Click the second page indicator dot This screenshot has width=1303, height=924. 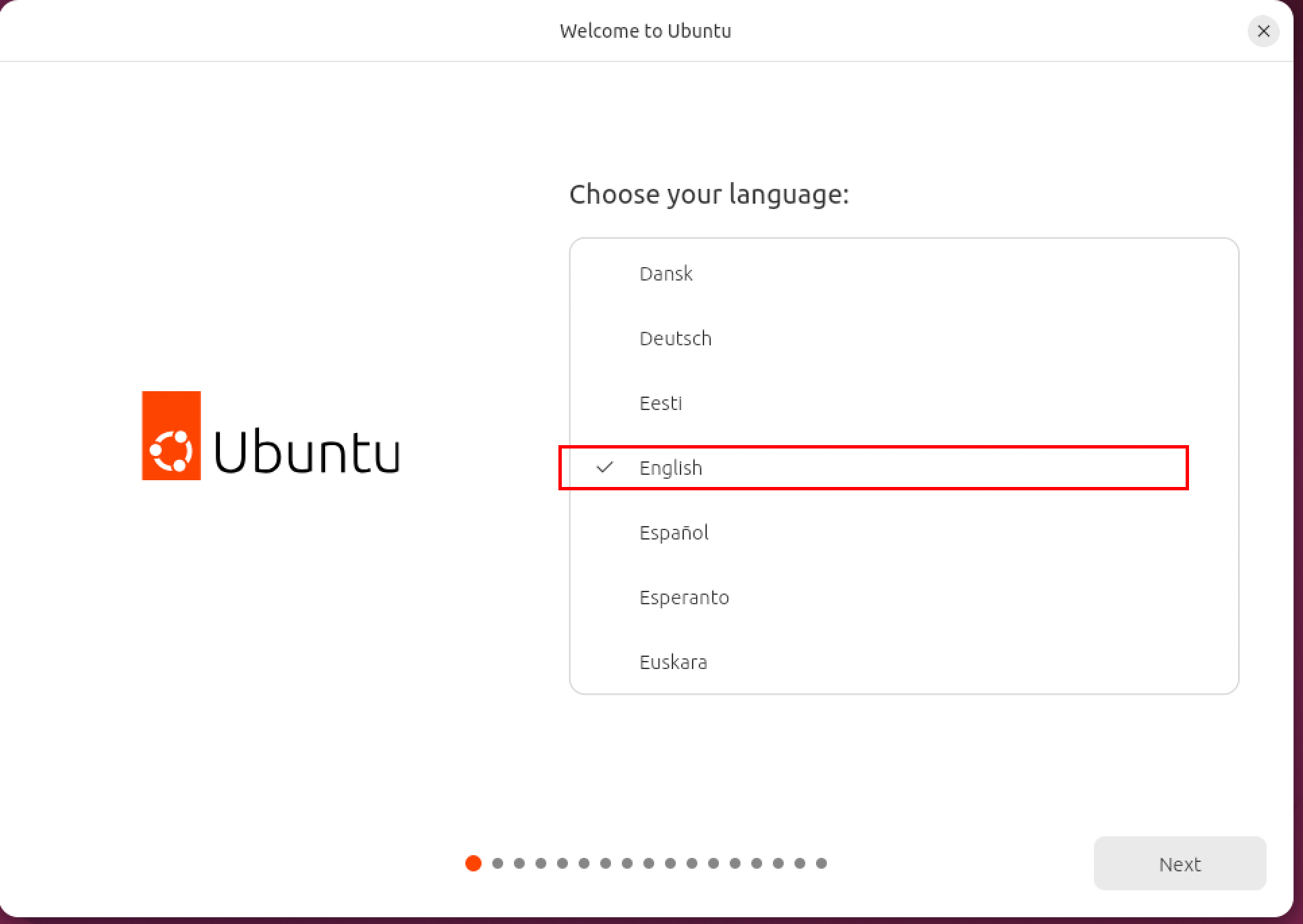click(498, 863)
